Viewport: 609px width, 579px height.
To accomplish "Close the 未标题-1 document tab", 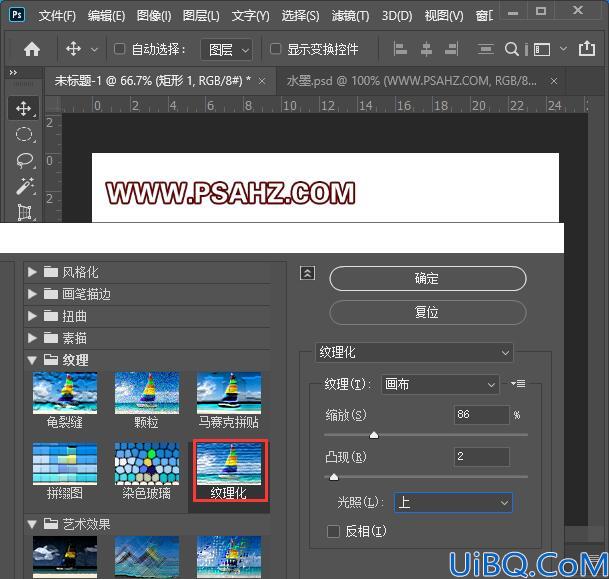I will coord(262,81).
